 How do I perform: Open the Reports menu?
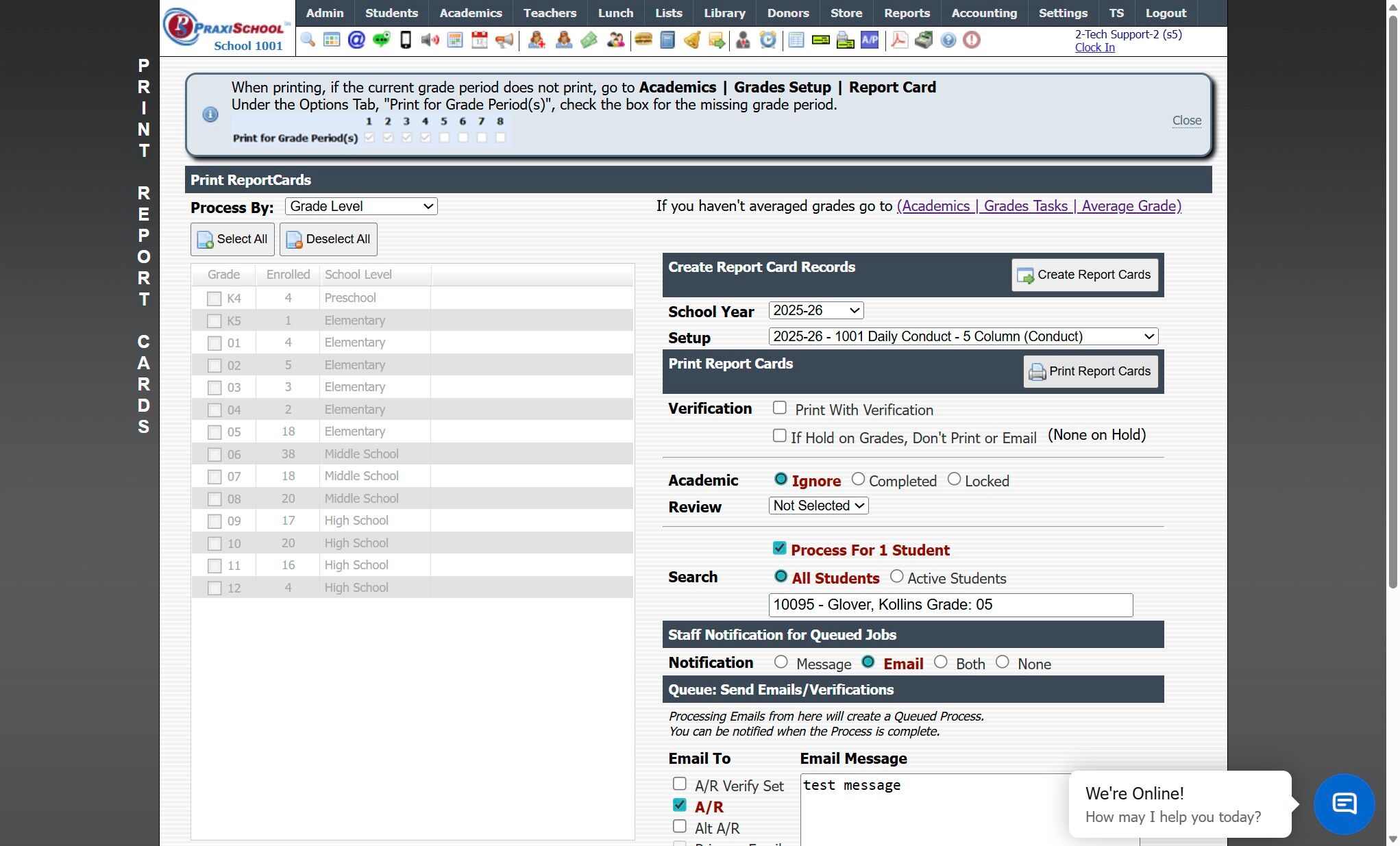tap(906, 13)
